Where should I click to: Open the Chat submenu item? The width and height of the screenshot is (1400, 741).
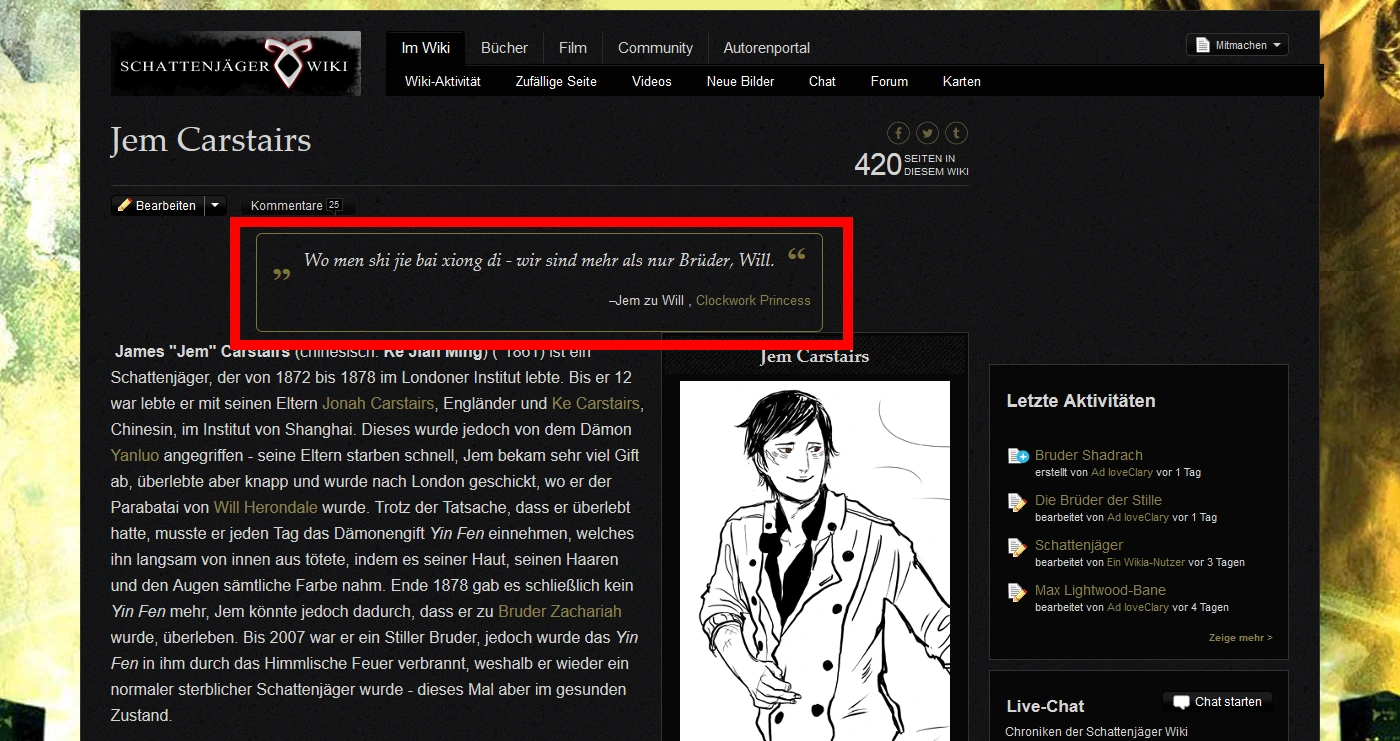click(822, 81)
